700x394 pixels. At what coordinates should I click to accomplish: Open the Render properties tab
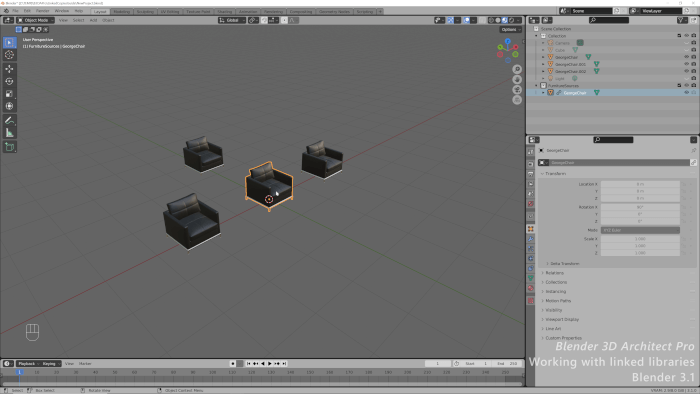coord(531,164)
